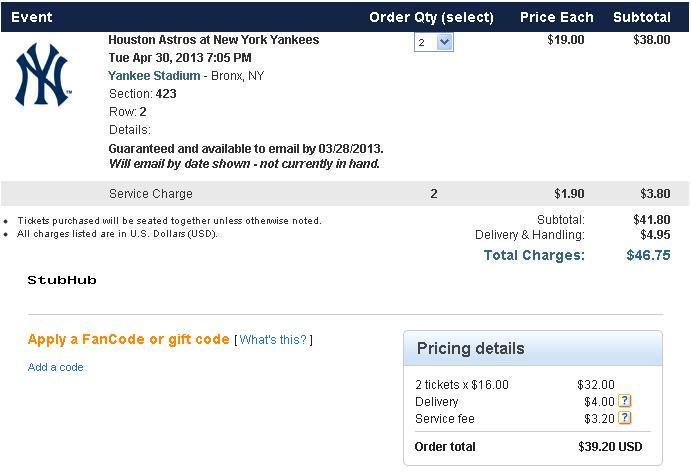This screenshot has height=473, width=691.
Task: Click the Event column header
Action: coord(32,17)
